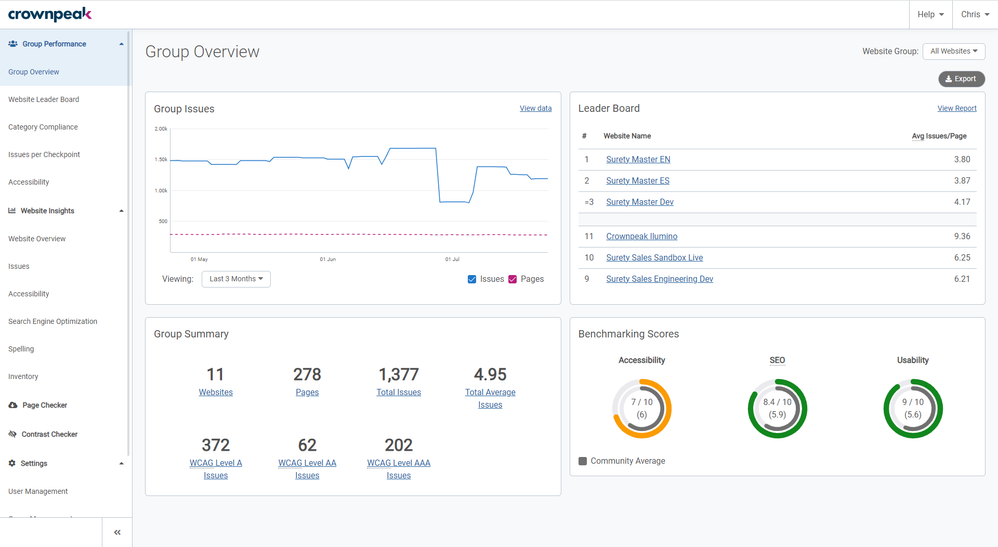Toggle the Issues checkbox in chart legend
This screenshot has height=547, width=998.
[x=472, y=279]
